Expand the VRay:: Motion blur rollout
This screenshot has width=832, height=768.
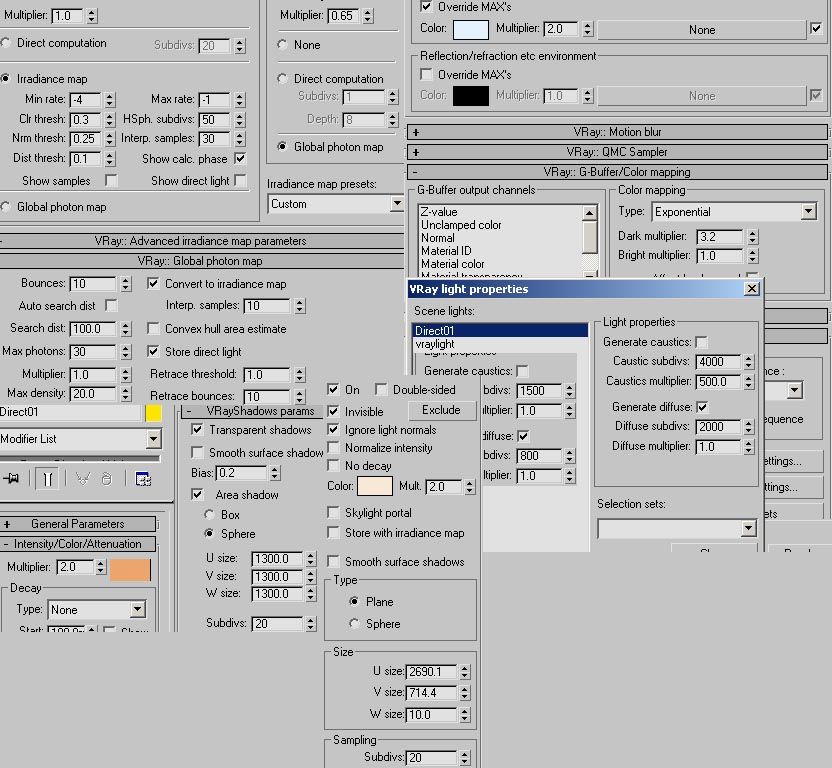click(x=617, y=132)
